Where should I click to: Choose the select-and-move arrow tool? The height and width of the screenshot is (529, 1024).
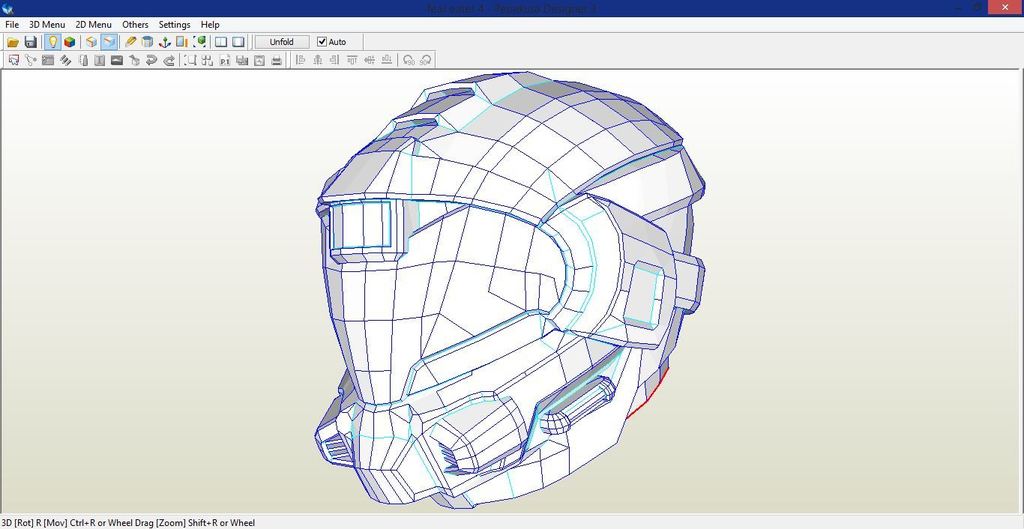[13, 60]
